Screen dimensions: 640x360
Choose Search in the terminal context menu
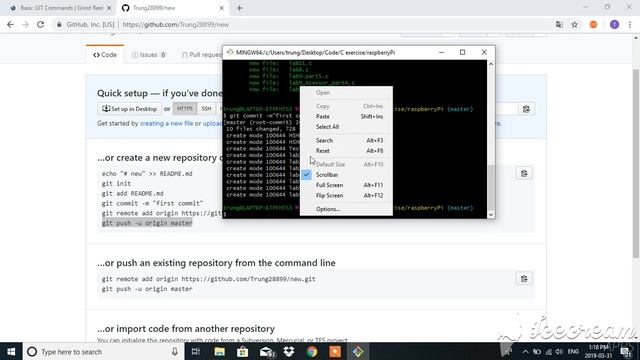(x=346, y=140)
